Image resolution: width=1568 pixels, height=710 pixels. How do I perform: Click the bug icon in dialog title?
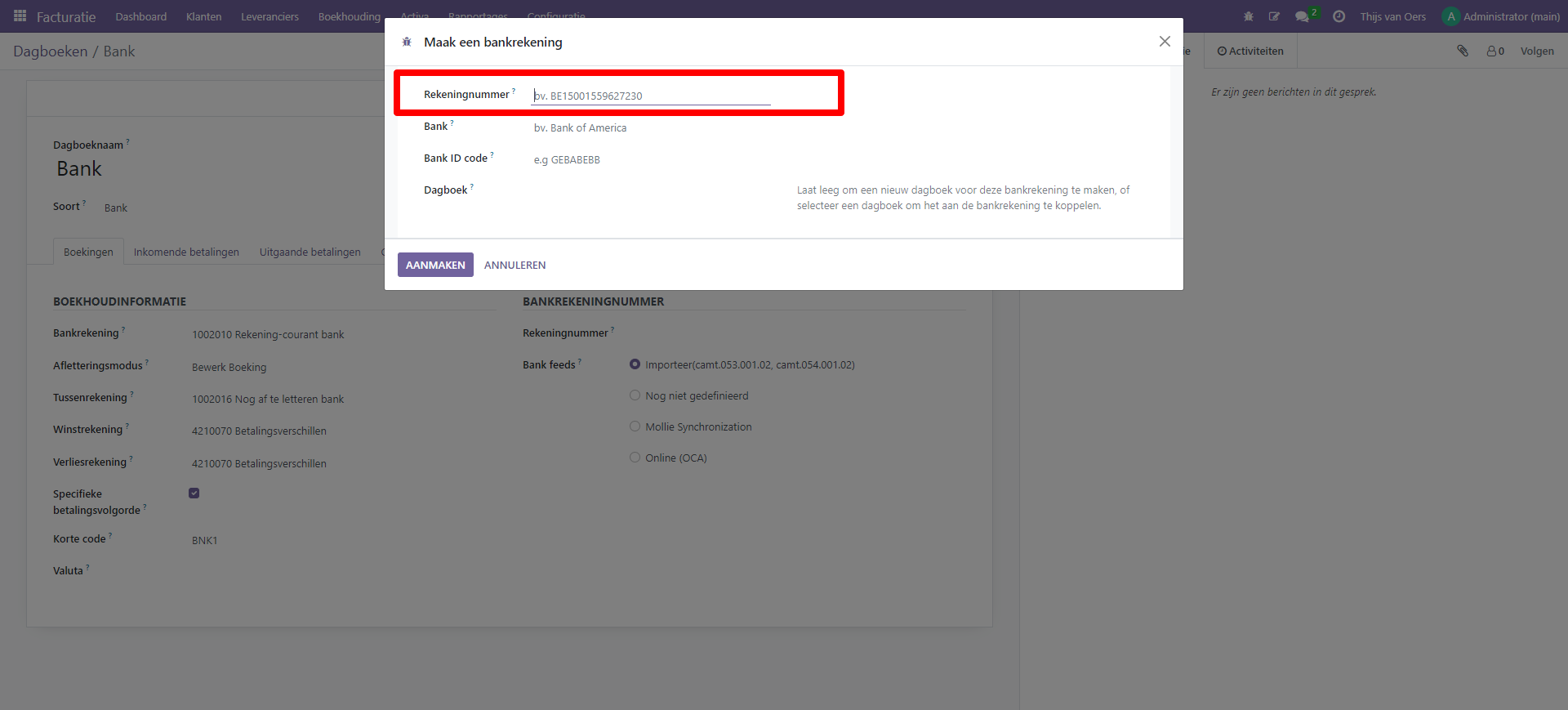tap(407, 42)
